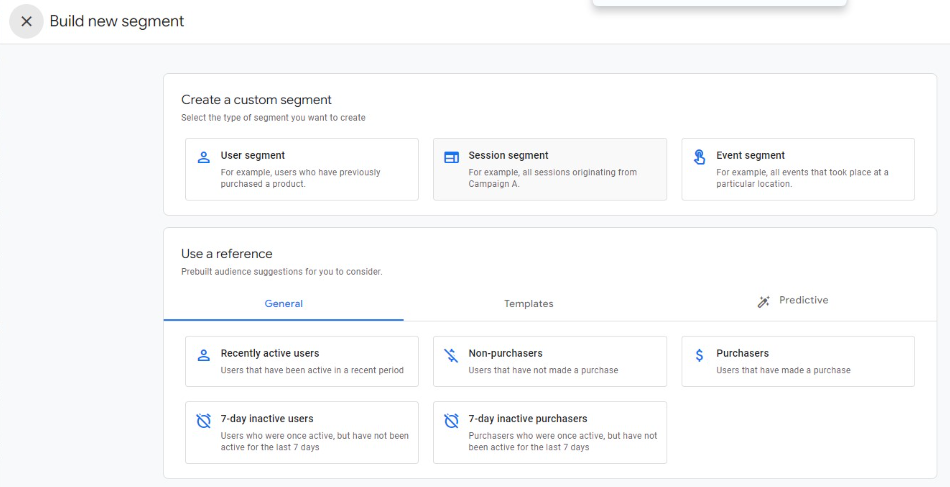Screen dimensions: 950x487
Task: Click the Non-purchasers crossed-out dollar icon
Action: 451,355
